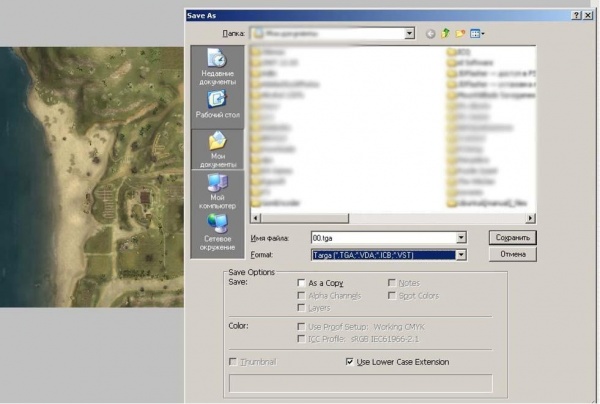
Task: Open Сетевое окружение shortcut
Action: 217,232
